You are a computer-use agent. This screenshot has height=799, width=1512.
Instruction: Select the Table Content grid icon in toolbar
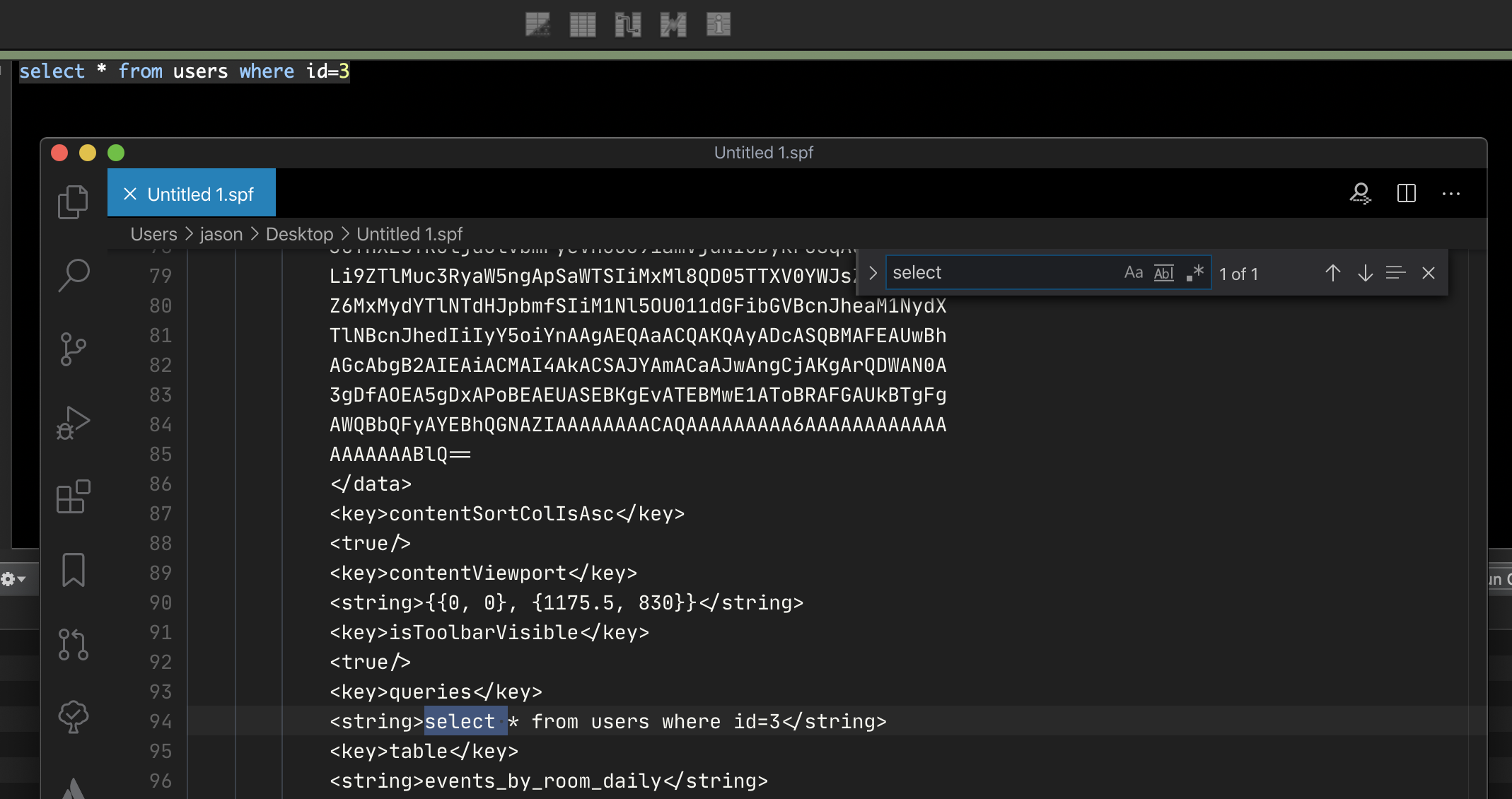coord(581,24)
